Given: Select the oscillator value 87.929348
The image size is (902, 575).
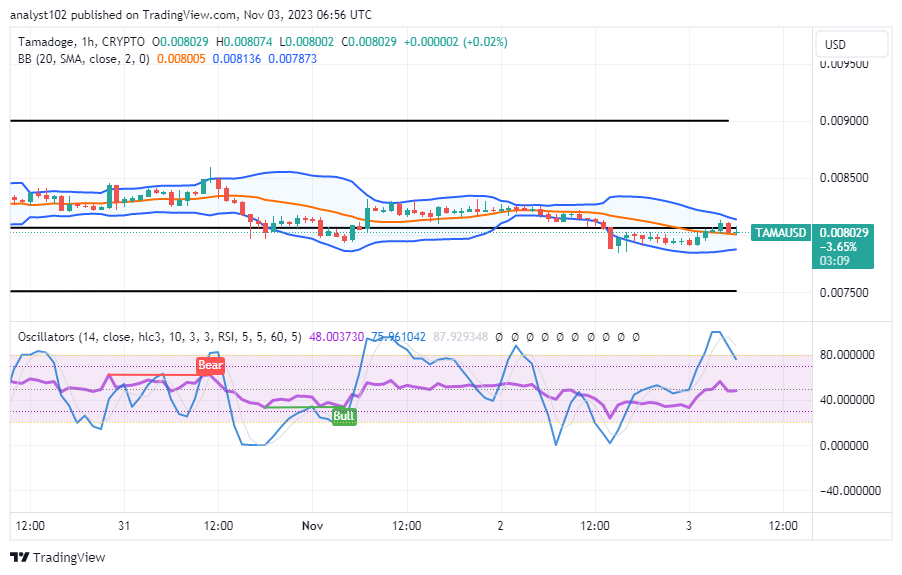Looking at the screenshot, I should coord(460,337).
